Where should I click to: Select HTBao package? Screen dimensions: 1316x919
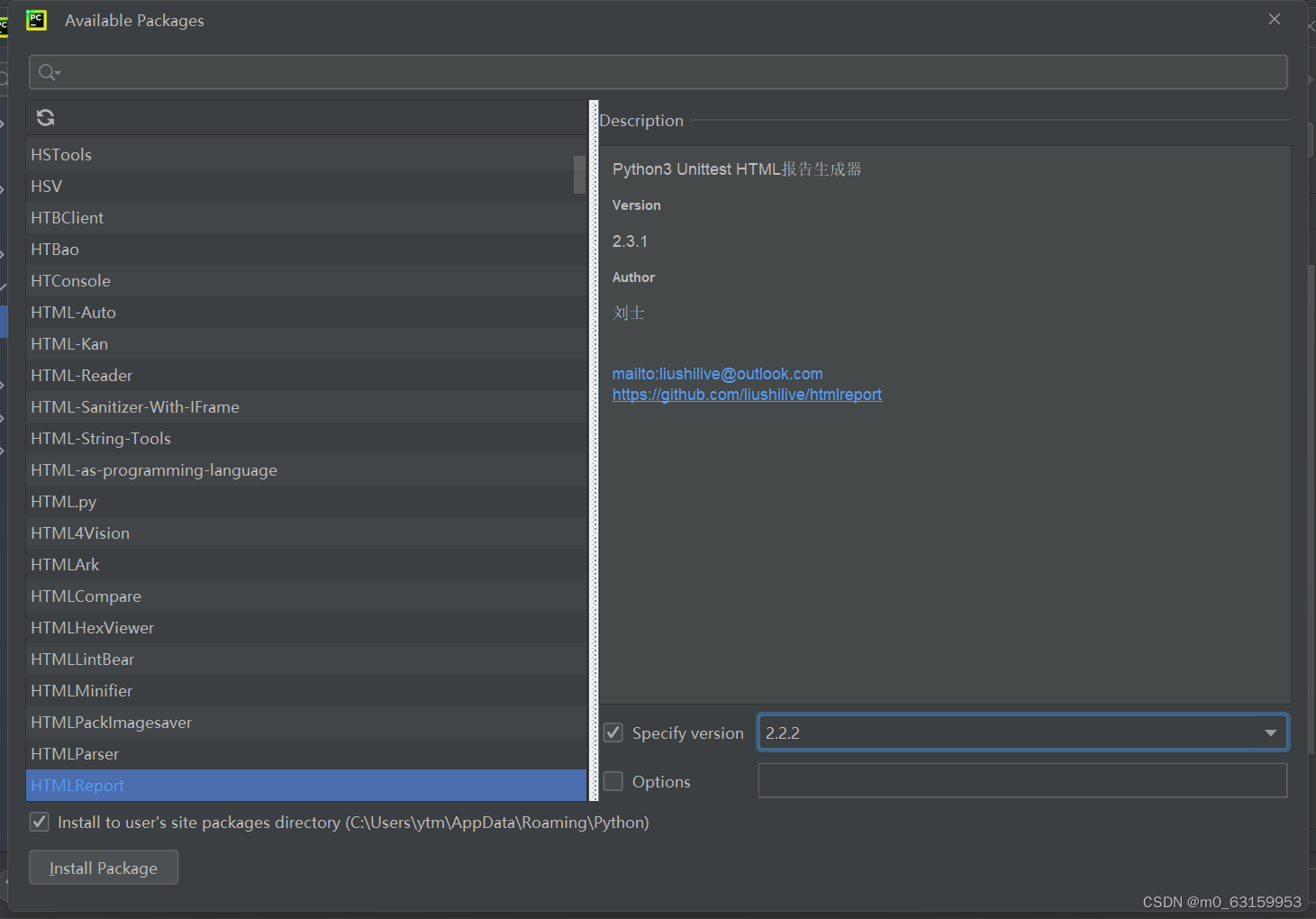pos(306,250)
